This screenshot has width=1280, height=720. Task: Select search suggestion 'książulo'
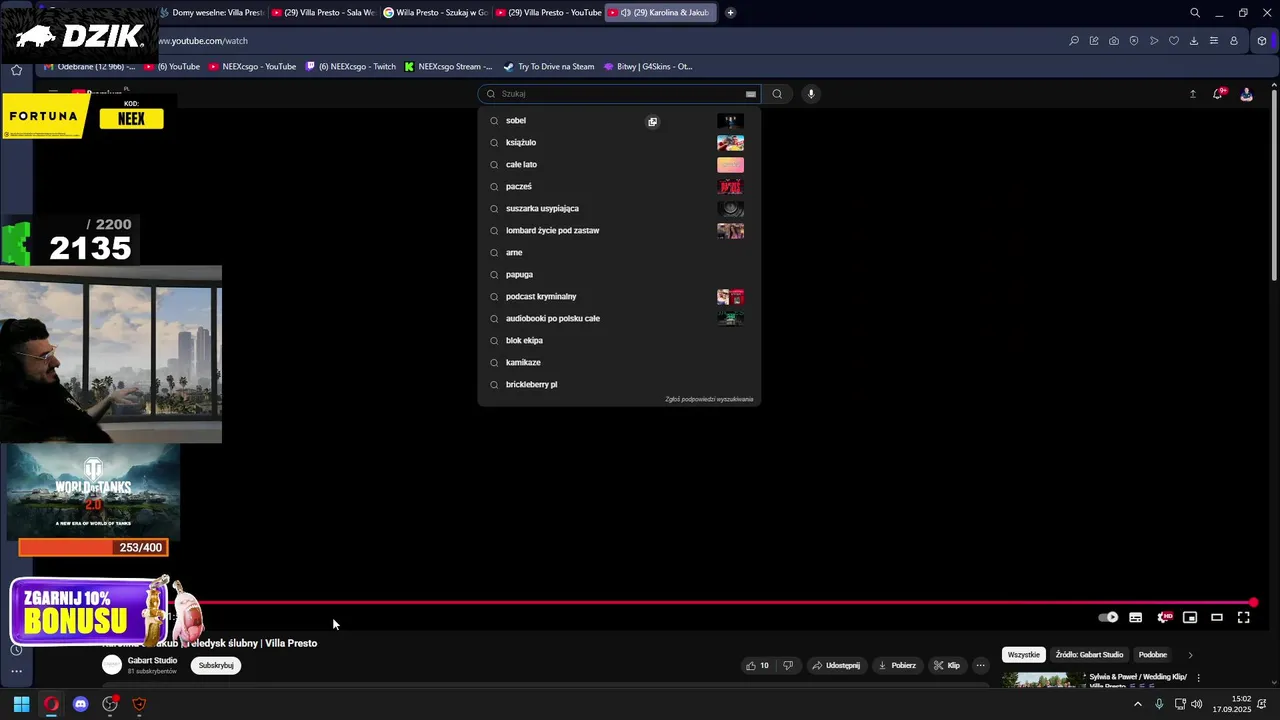[x=619, y=143]
